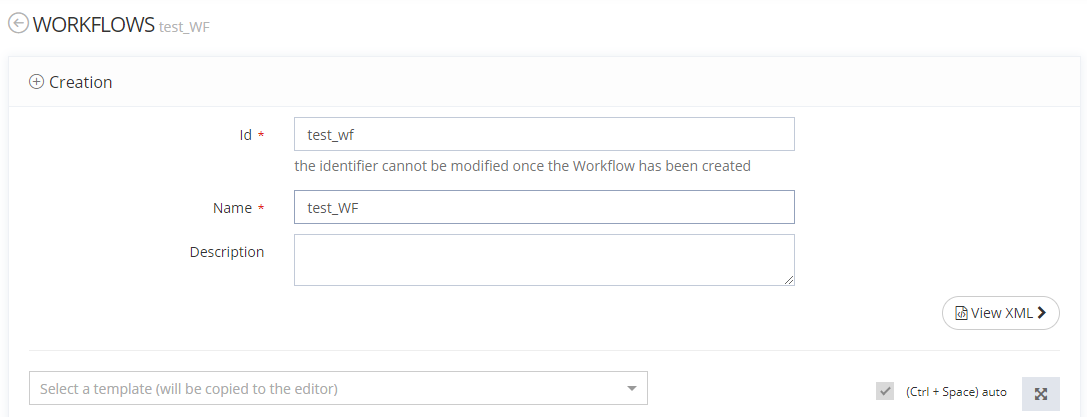The width and height of the screenshot is (1087, 417).
Task: Click the Description field label
Action: 227,252
